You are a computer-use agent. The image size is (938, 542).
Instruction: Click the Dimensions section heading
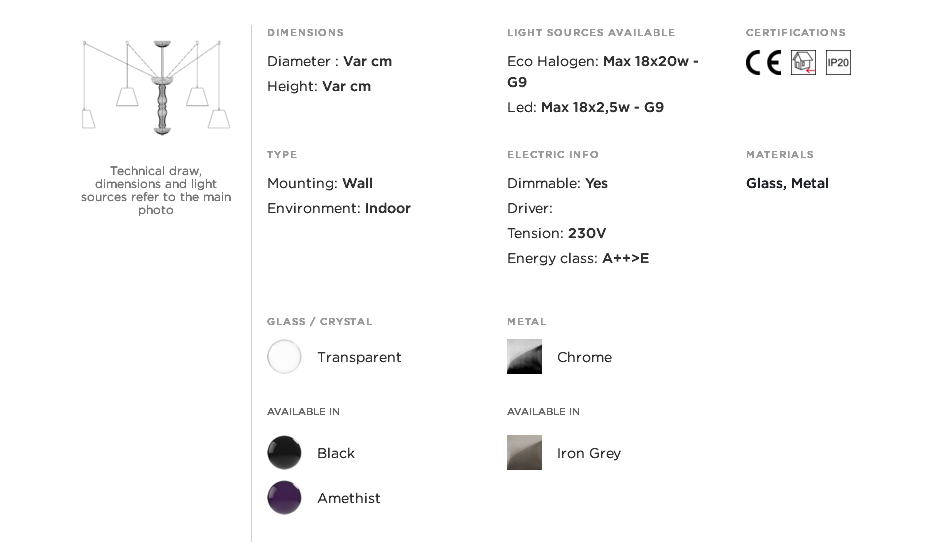click(x=306, y=32)
